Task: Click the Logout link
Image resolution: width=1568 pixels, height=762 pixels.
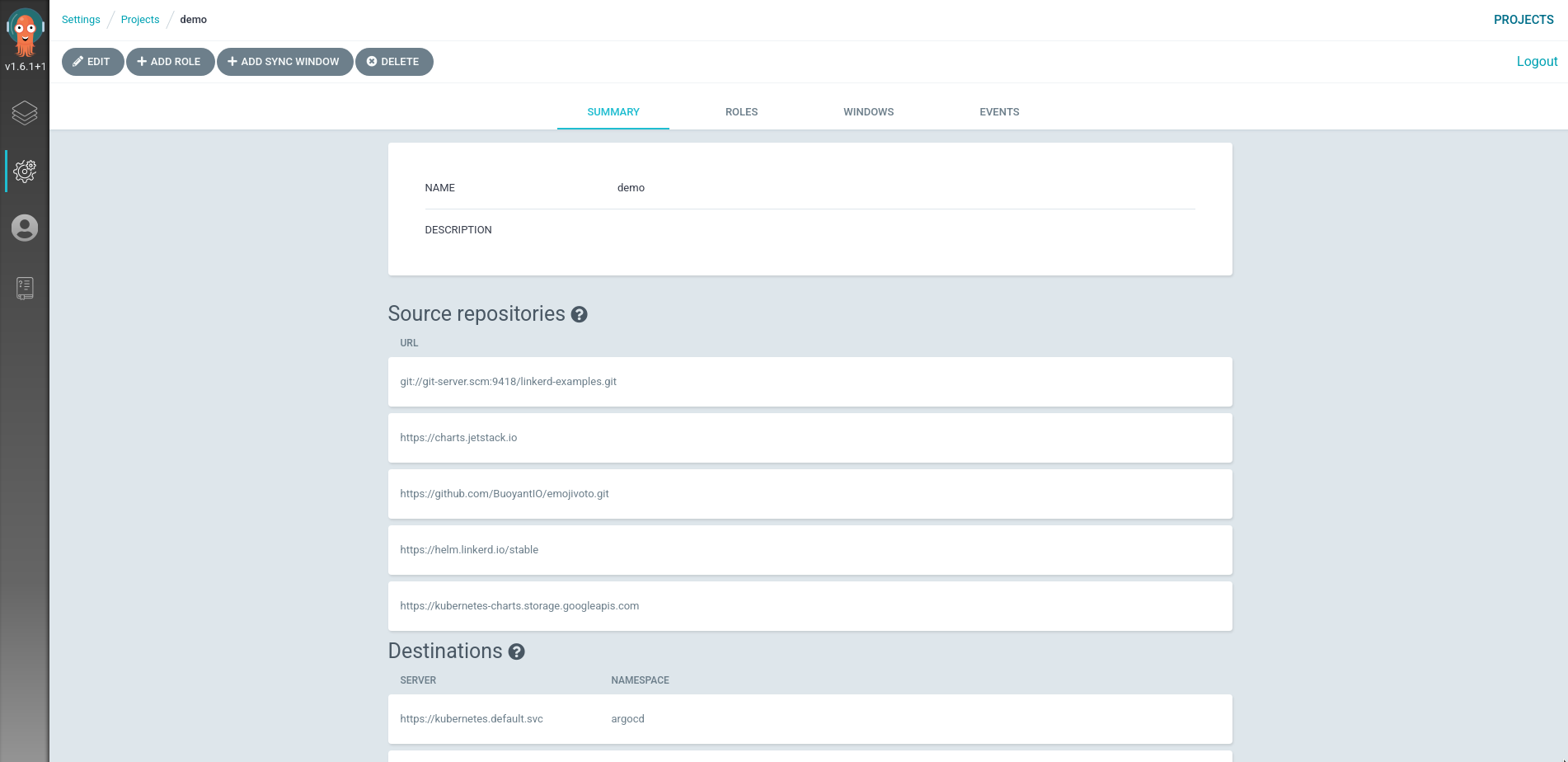Action: 1537,61
